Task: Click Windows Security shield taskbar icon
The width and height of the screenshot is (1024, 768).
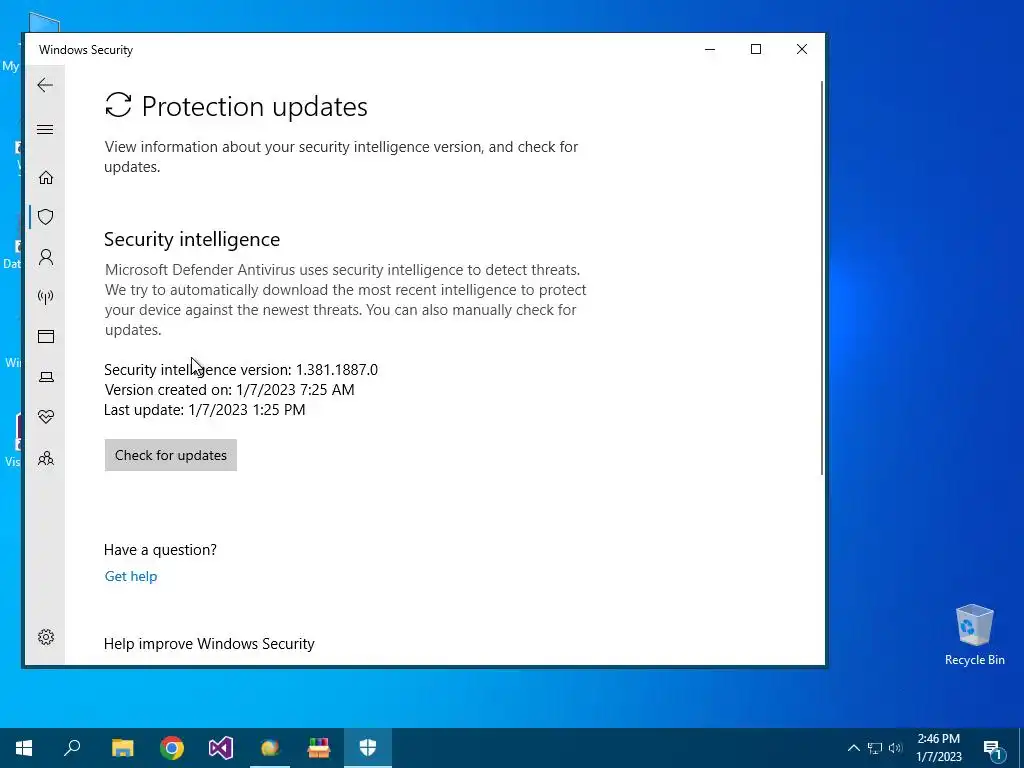Action: [368, 748]
